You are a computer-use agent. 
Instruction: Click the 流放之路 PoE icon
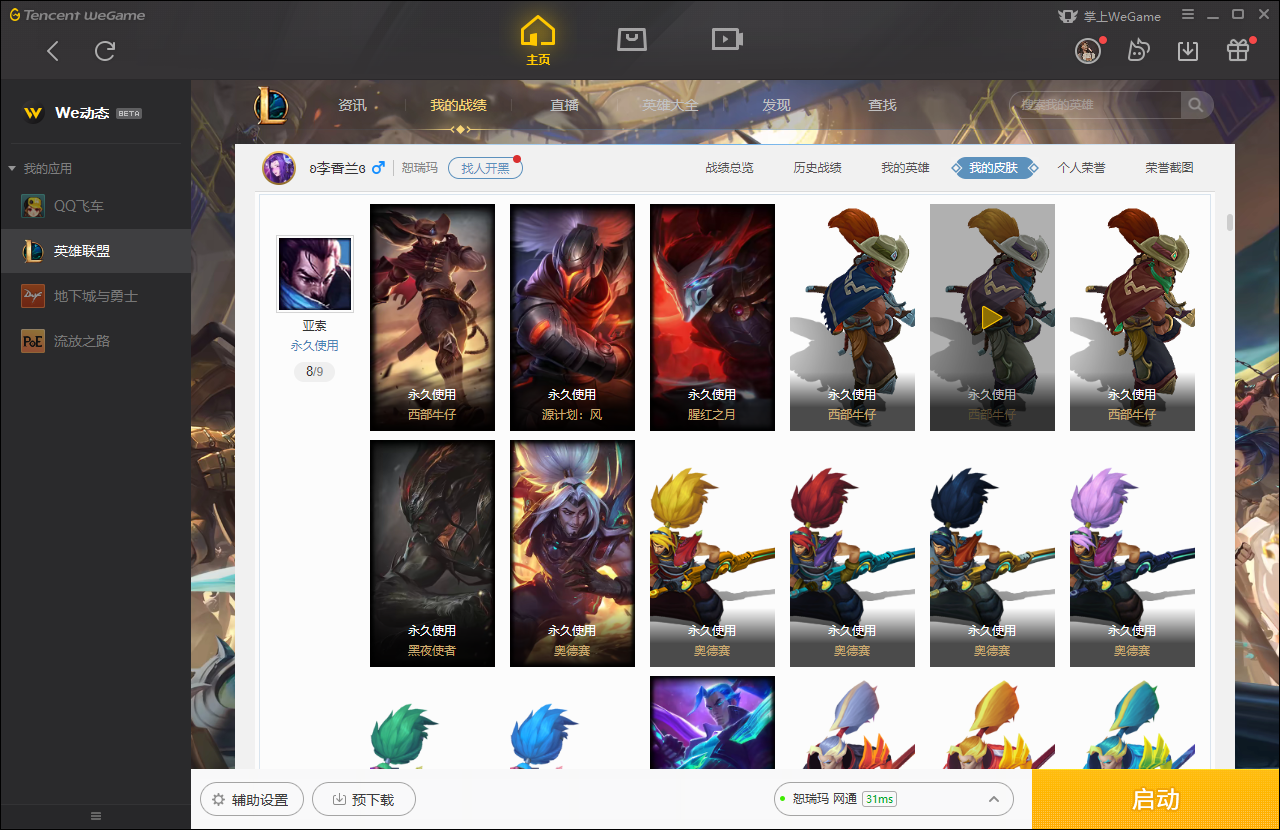[x=33, y=341]
